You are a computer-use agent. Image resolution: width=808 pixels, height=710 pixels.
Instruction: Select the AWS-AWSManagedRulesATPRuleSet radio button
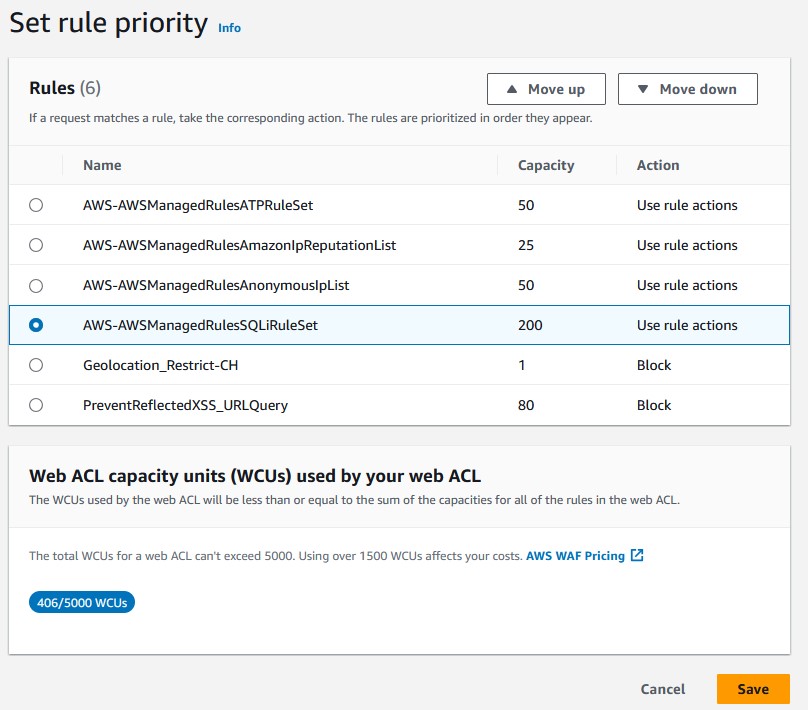[x=36, y=205]
